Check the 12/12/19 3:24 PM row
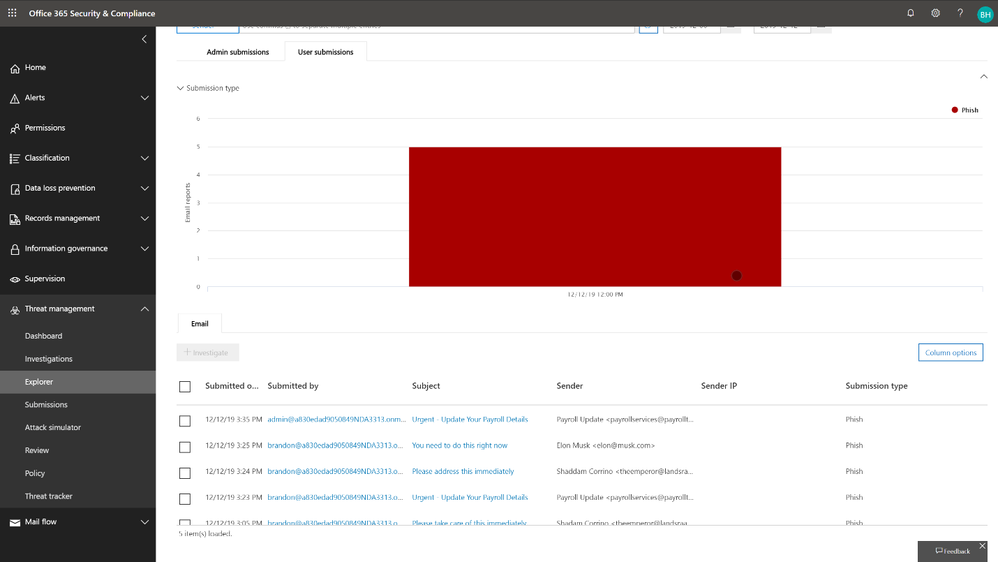The image size is (998, 562). (x=185, y=473)
